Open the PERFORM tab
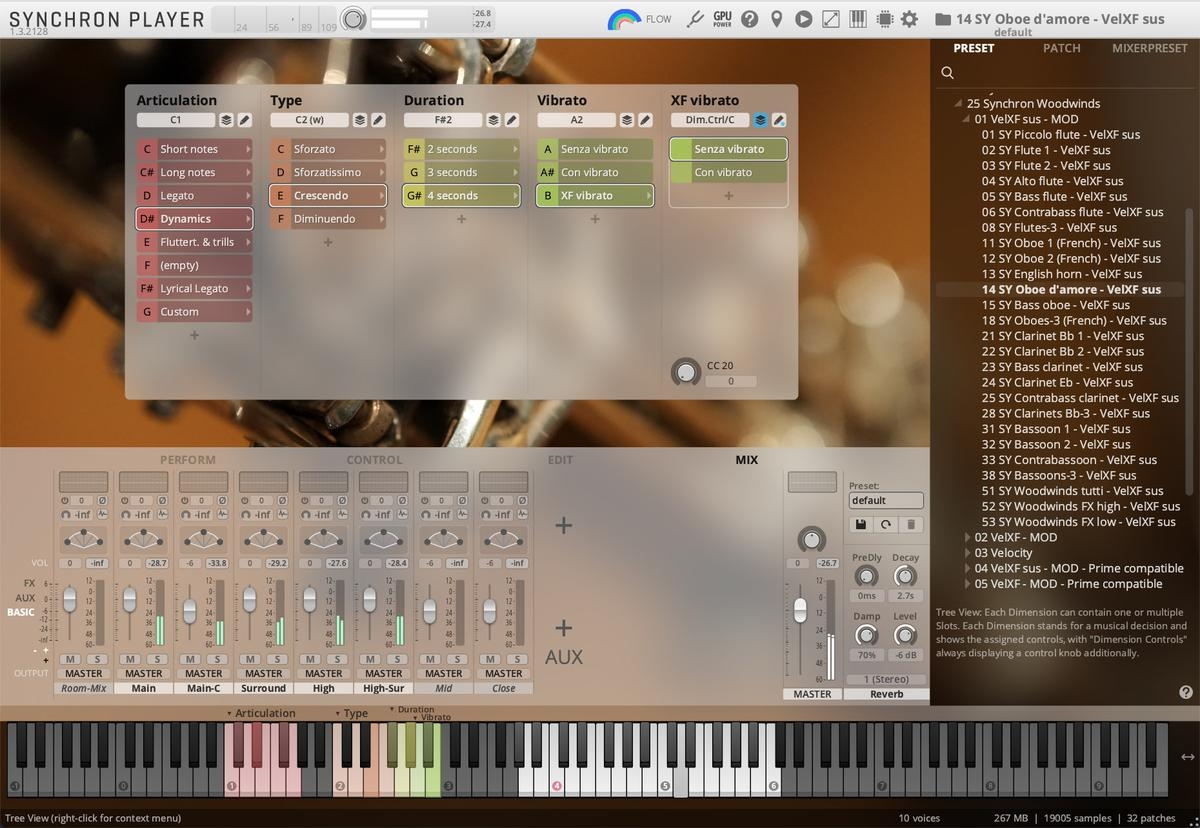1200x828 pixels. tap(188, 460)
